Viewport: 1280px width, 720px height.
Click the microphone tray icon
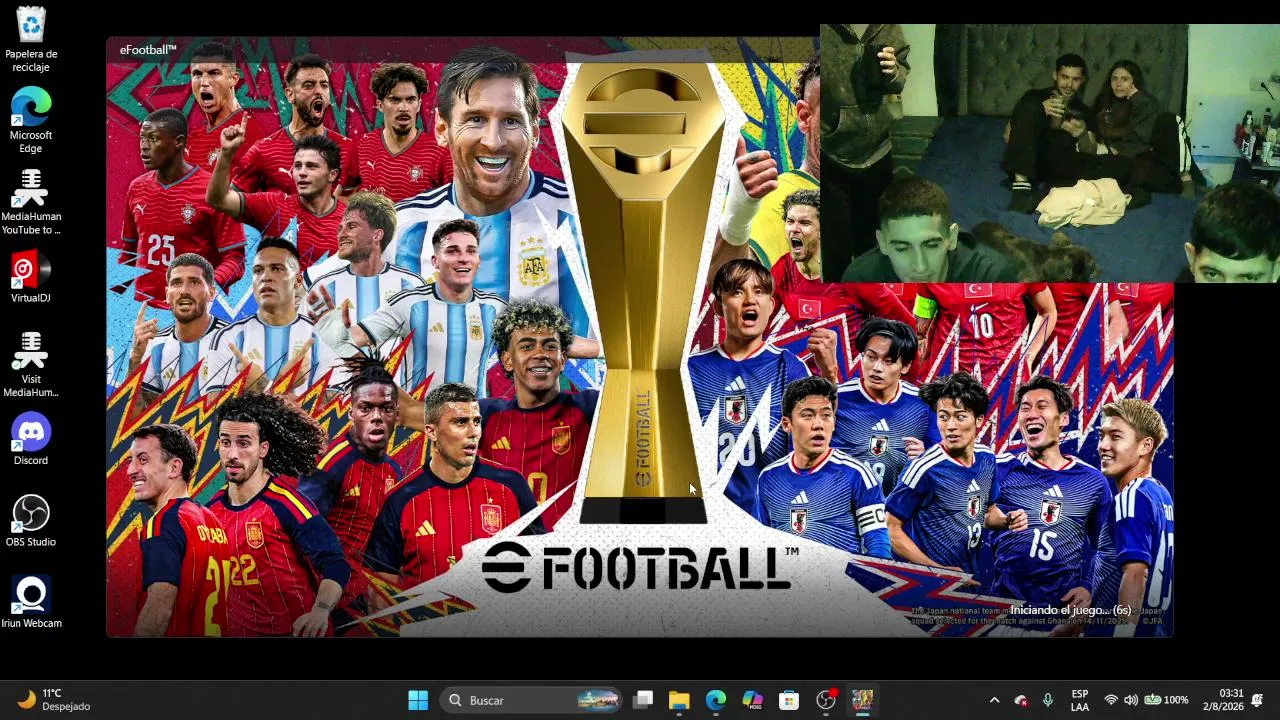(x=1048, y=700)
